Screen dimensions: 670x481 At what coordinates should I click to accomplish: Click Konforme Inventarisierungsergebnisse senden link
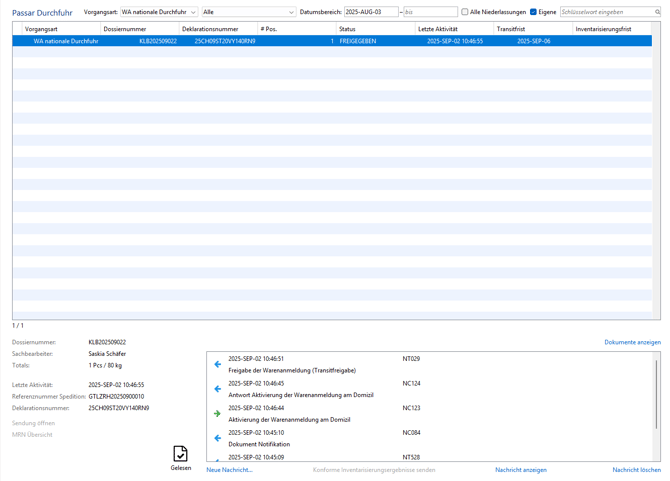click(x=374, y=470)
